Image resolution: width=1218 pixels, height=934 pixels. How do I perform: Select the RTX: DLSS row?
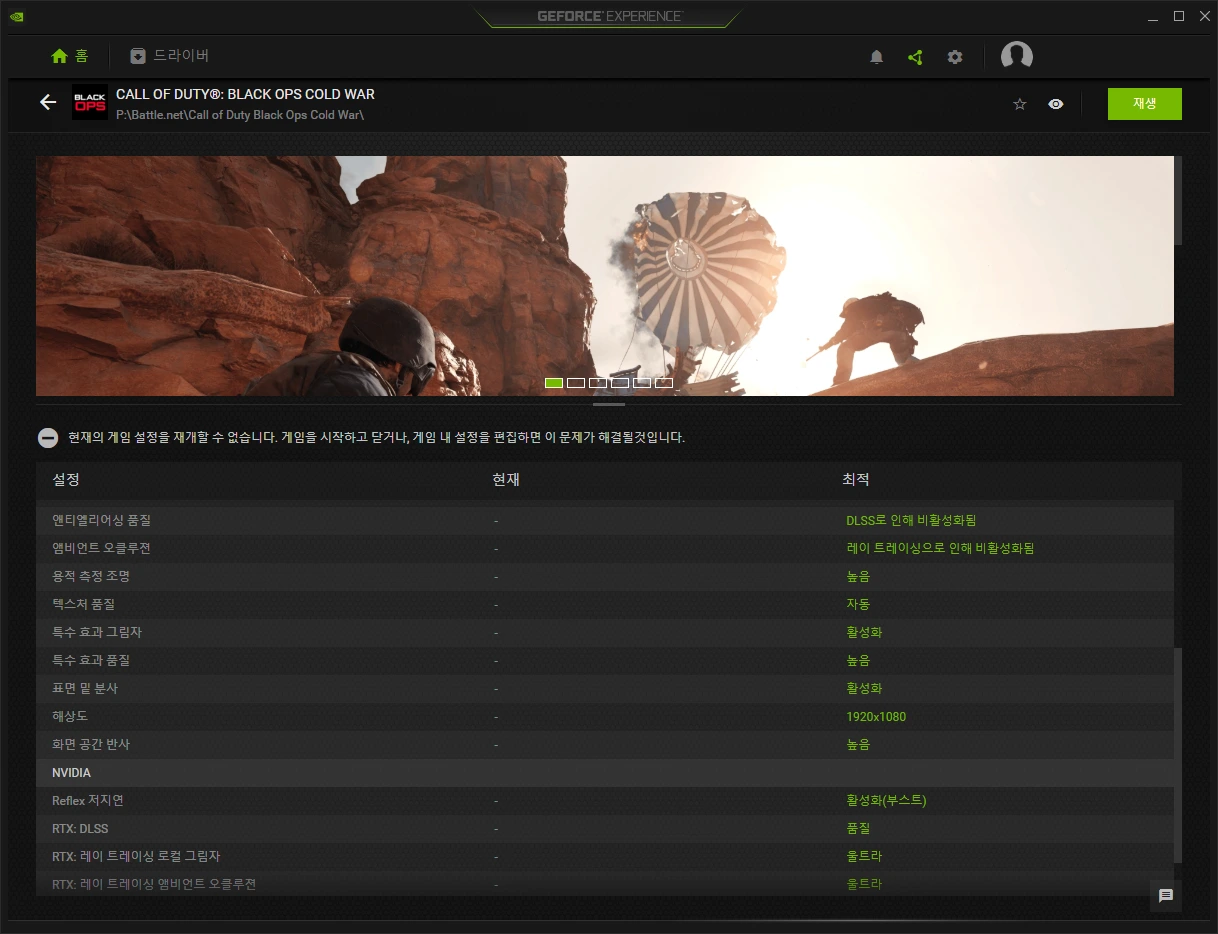605,829
